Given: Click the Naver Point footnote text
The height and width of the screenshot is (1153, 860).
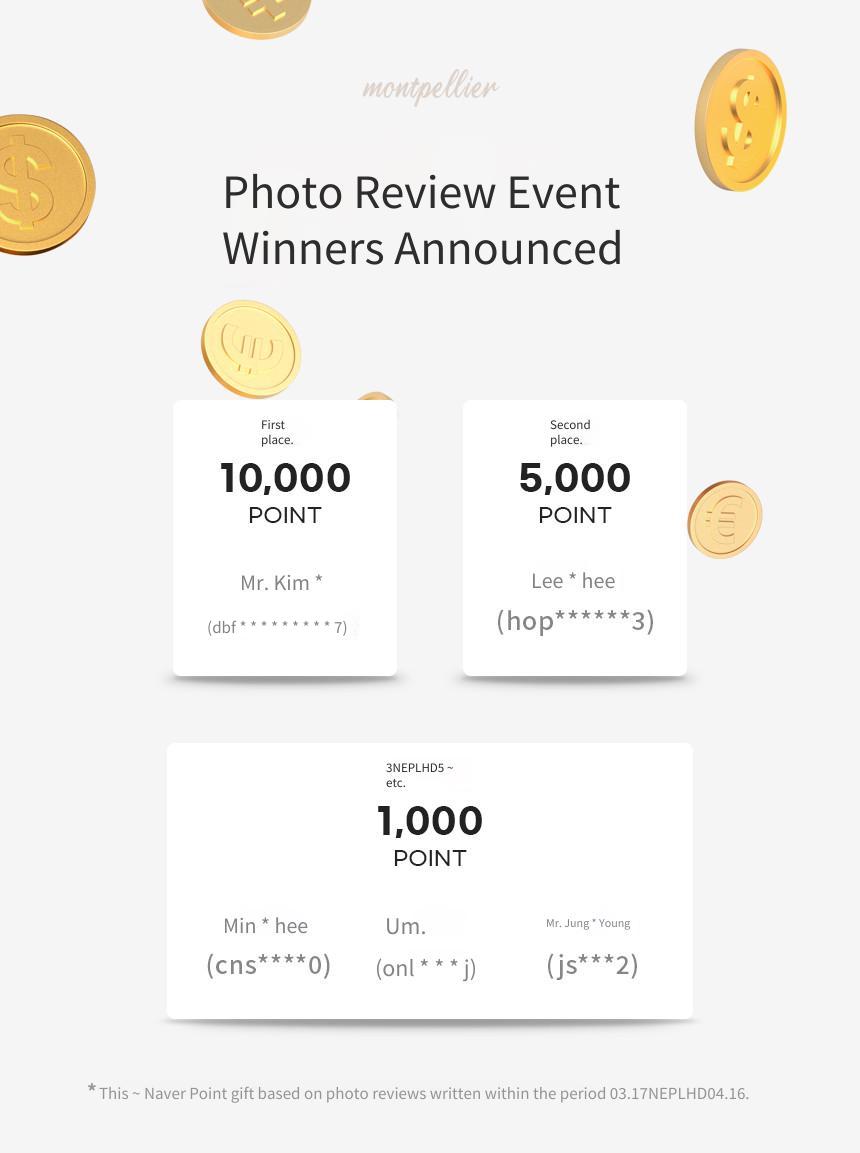Looking at the screenshot, I should pyautogui.click(x=418, y=1093).
